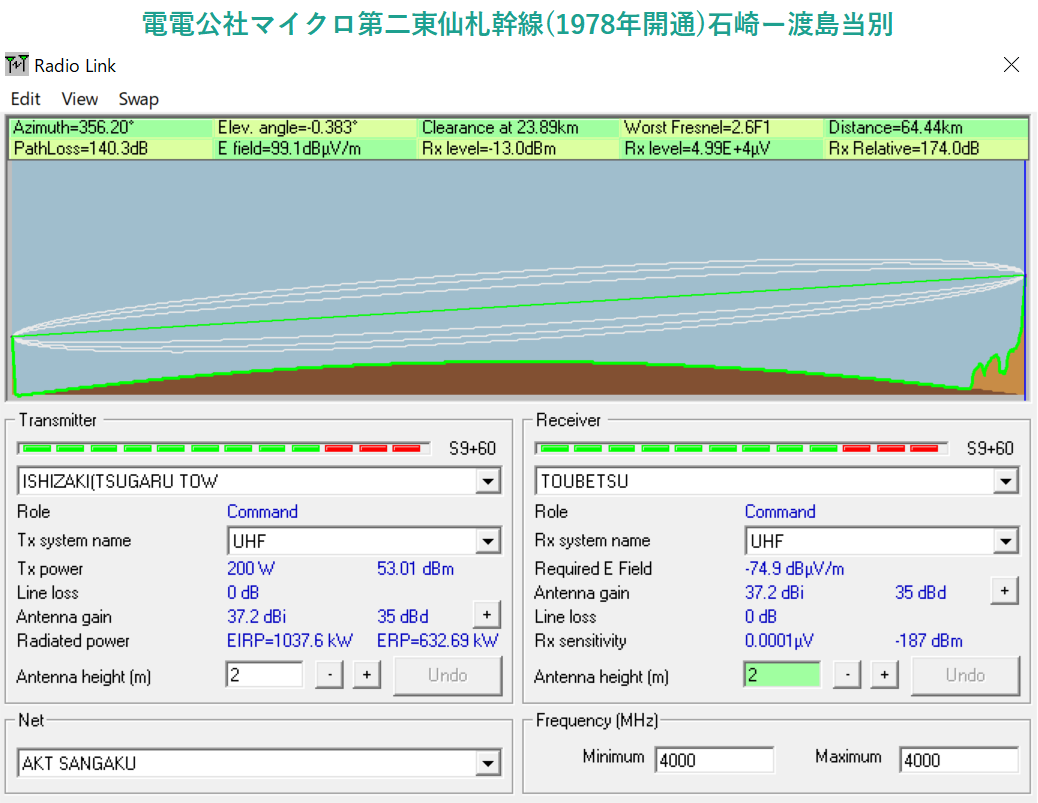The image size is (1038, 803).
Task: Decrease receiver antenna height with minus button
Action: click(847, 675)
